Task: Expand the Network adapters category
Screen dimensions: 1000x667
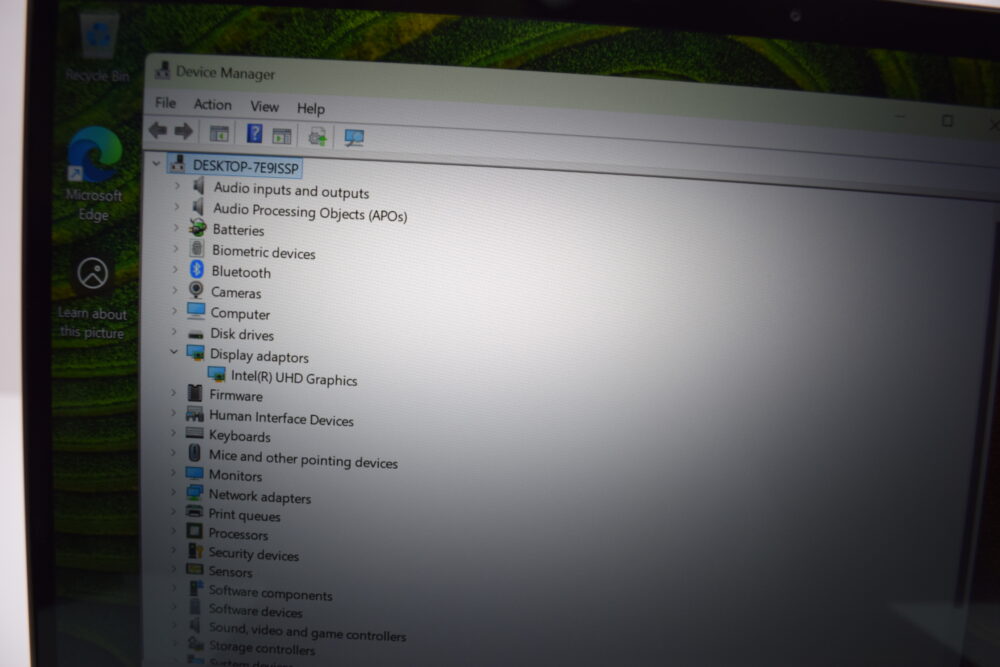Action: tap(173, 492)
